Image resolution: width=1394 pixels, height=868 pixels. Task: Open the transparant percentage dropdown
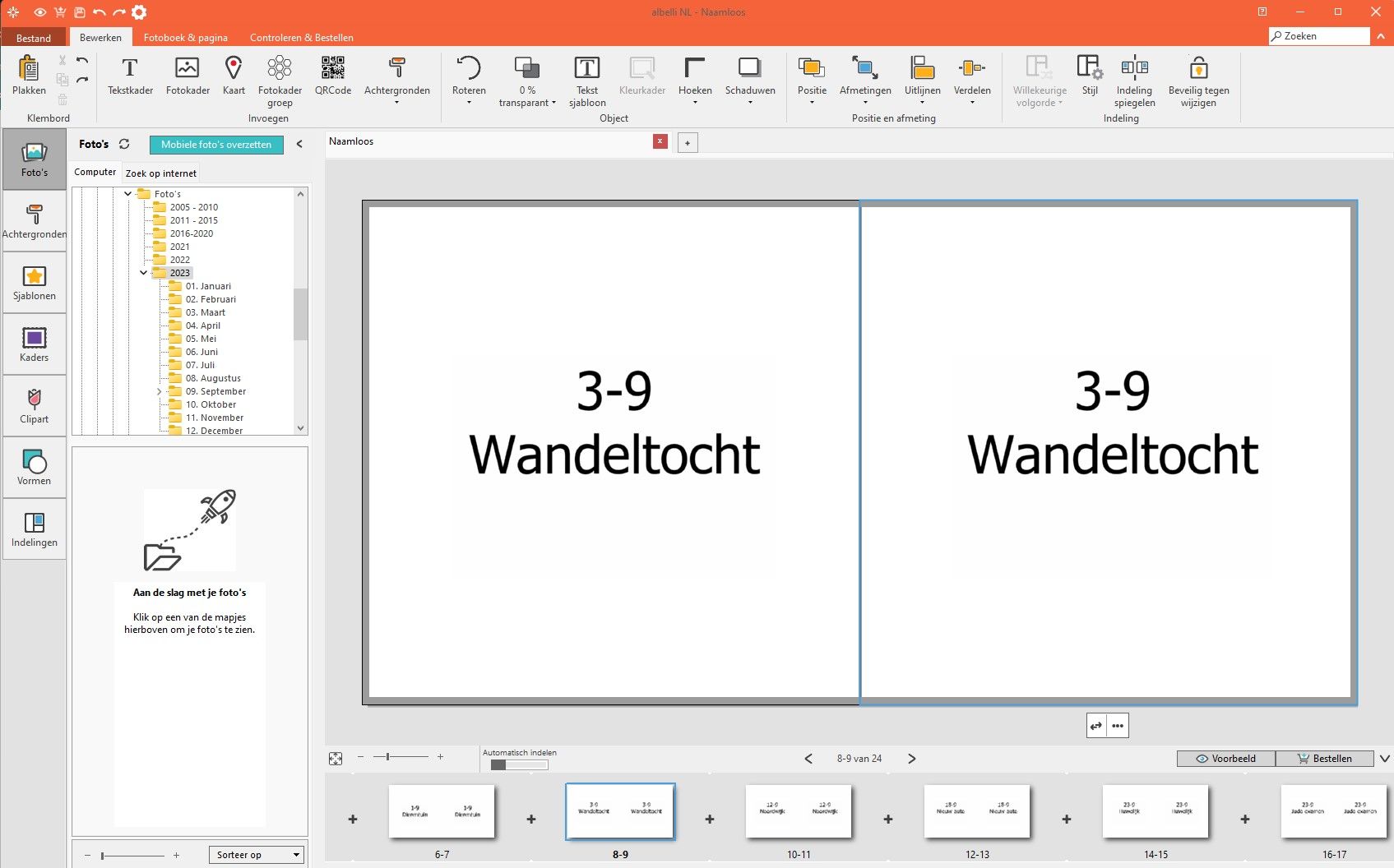pyautogui.click(x=527, y=81)
